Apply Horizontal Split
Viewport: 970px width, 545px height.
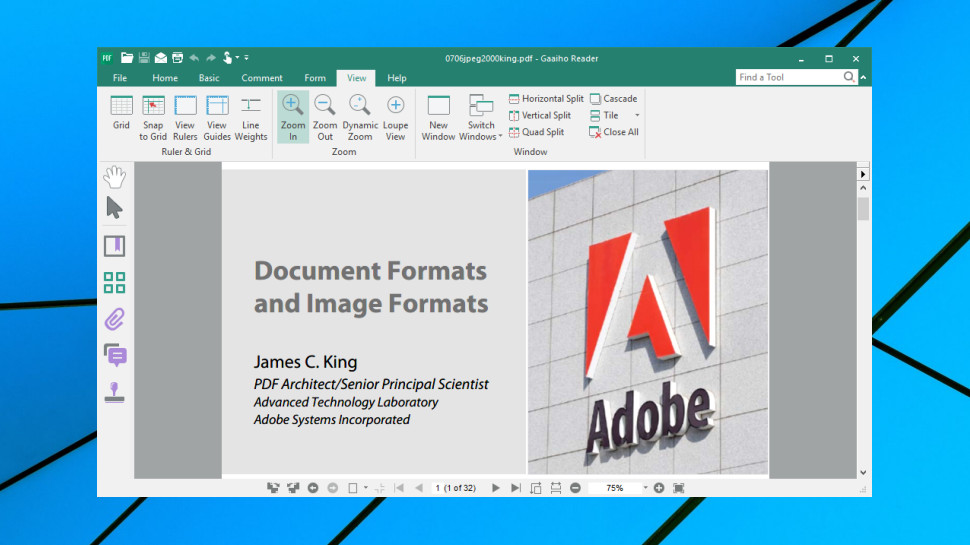click(x=546, y=98)
